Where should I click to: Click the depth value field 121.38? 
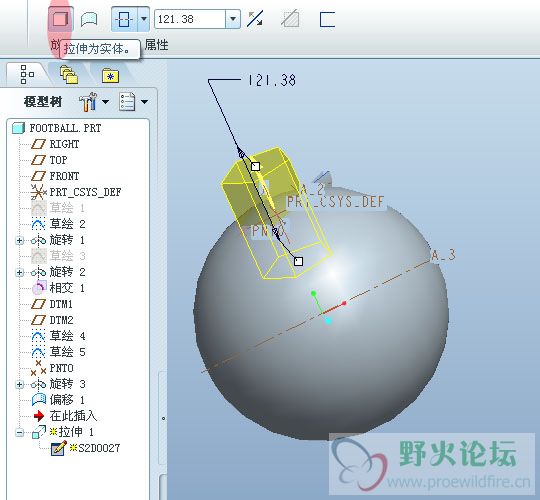tap(190, 19)
